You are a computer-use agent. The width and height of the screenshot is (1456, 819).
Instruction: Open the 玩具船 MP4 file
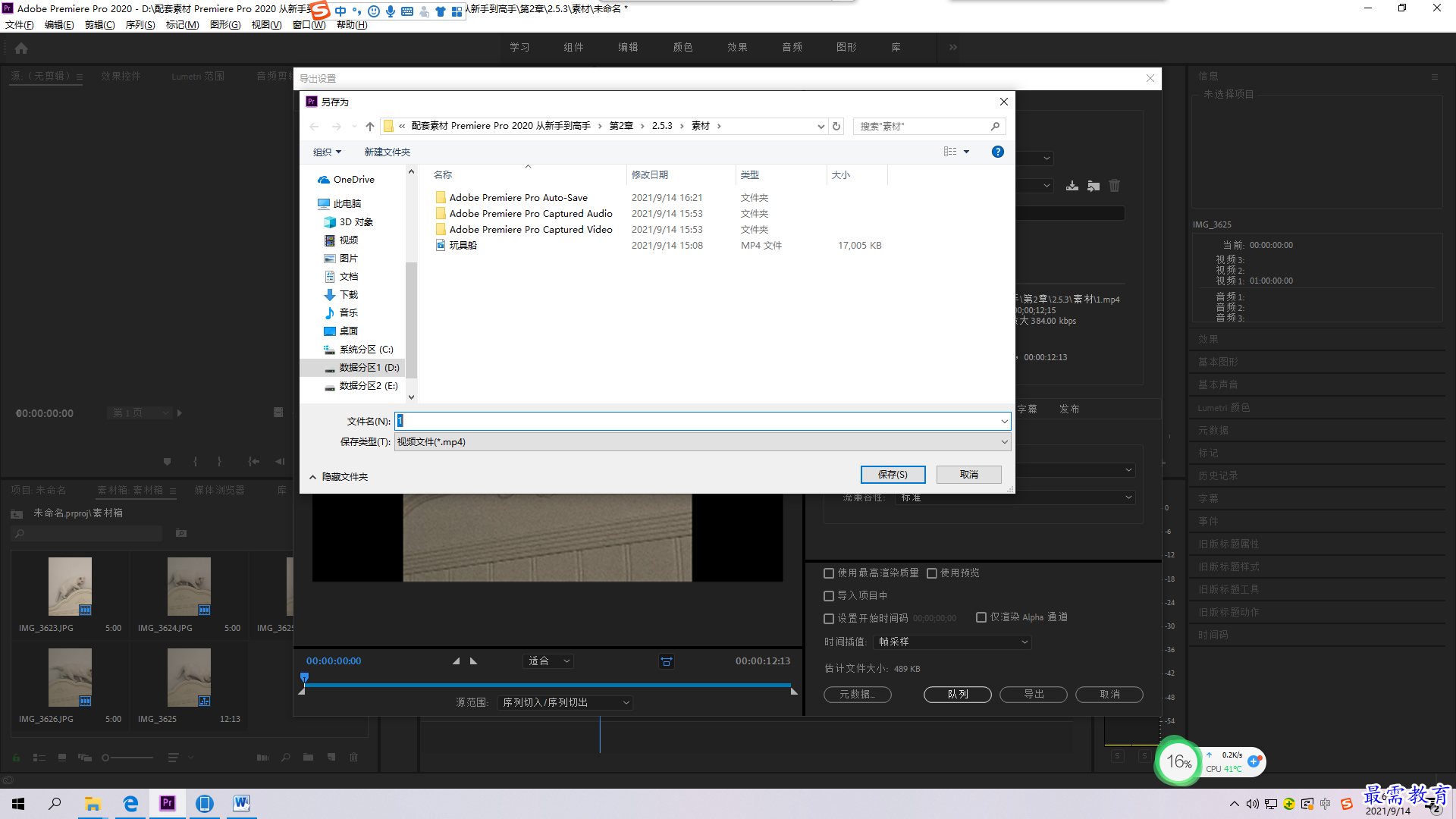pyautogui.click(x=463, y=246)
